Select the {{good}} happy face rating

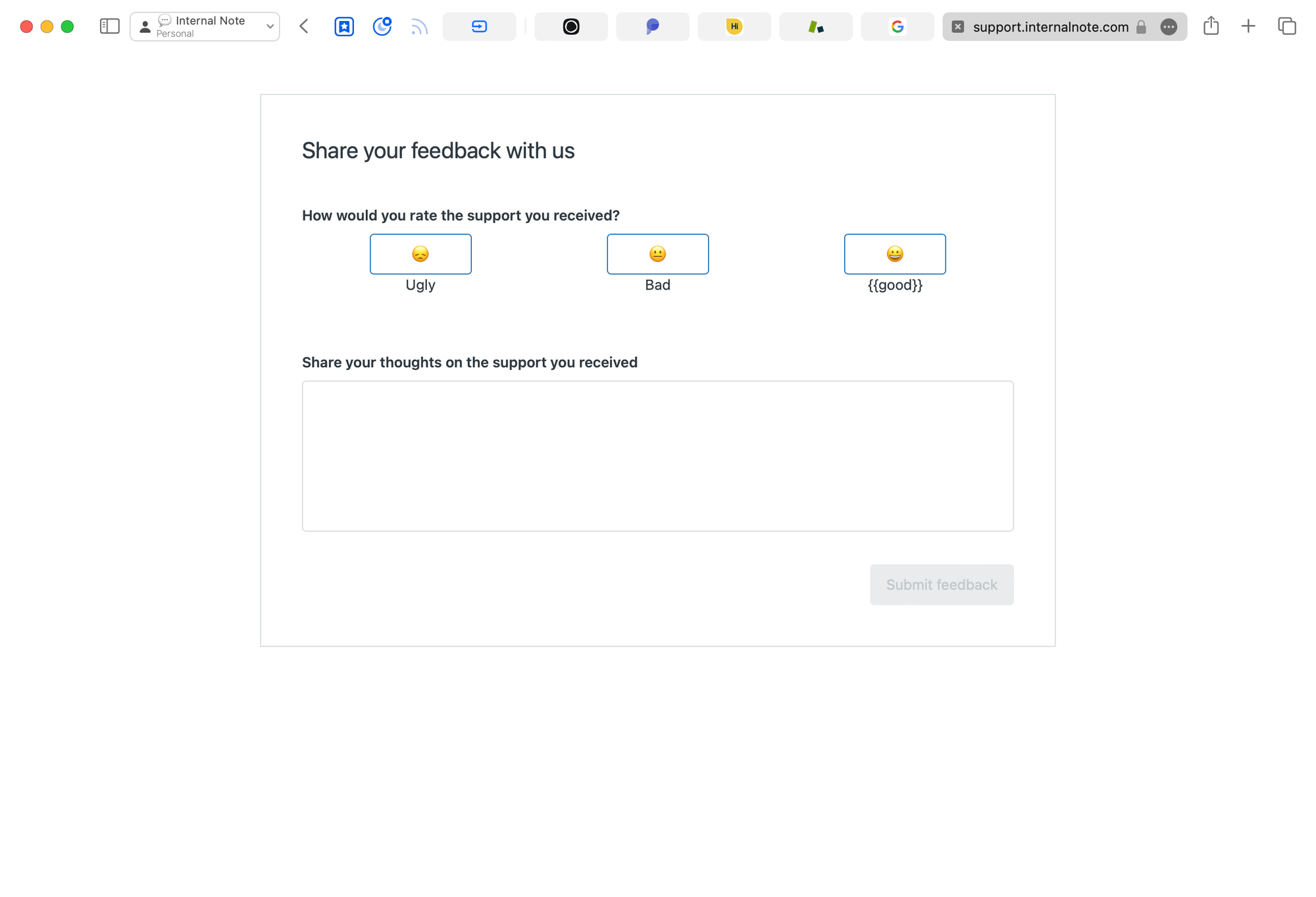[894, 254]
